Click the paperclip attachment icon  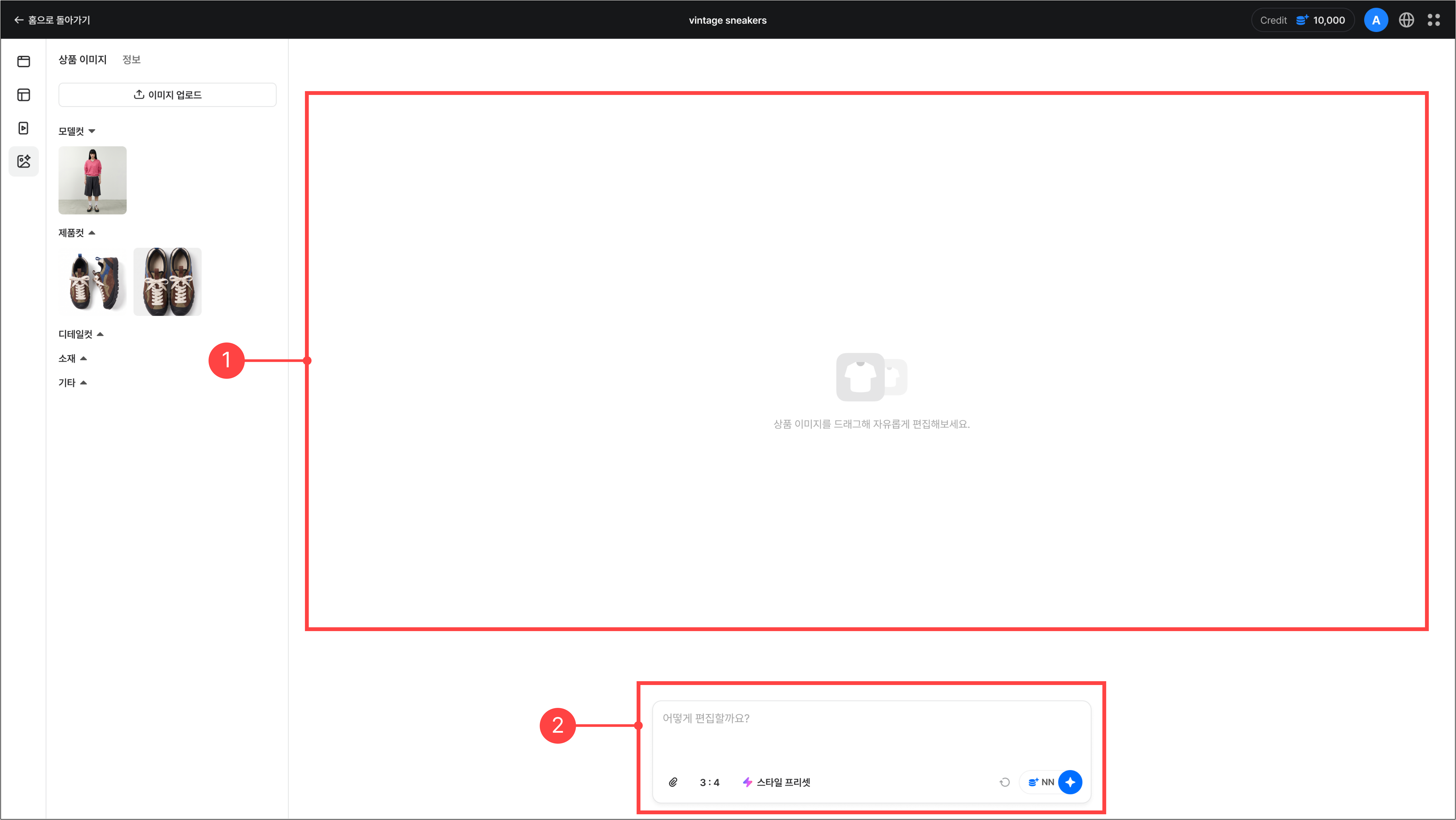tap(673, 782)
